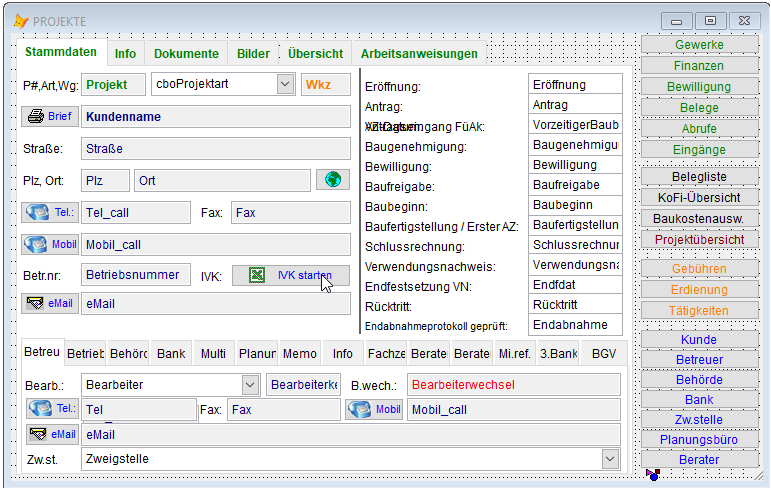This screenshot has height=489, width=771.
Task: Switch to the Bank lower tab
Action: pos(171,354)
